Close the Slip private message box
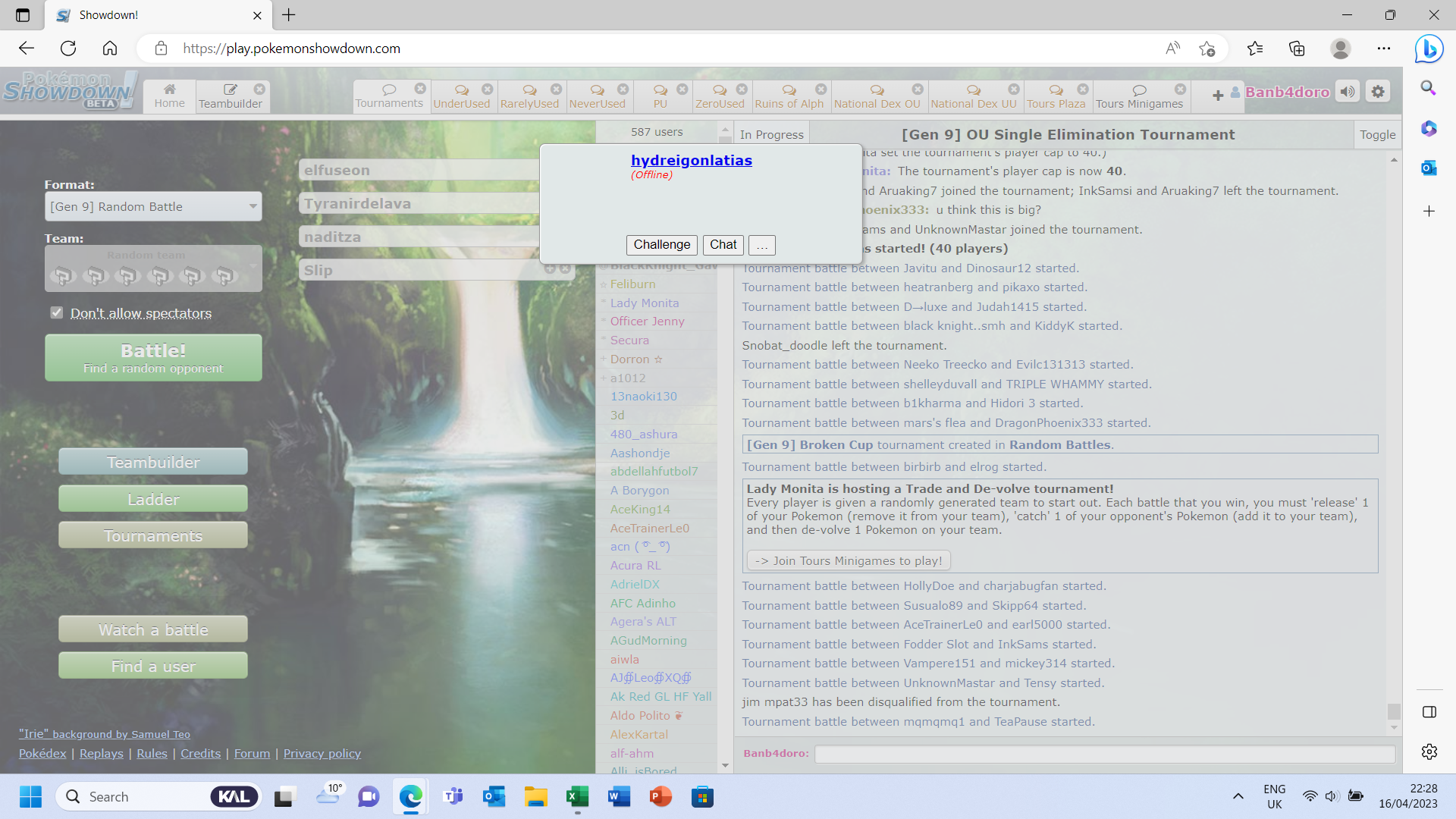 565,268
